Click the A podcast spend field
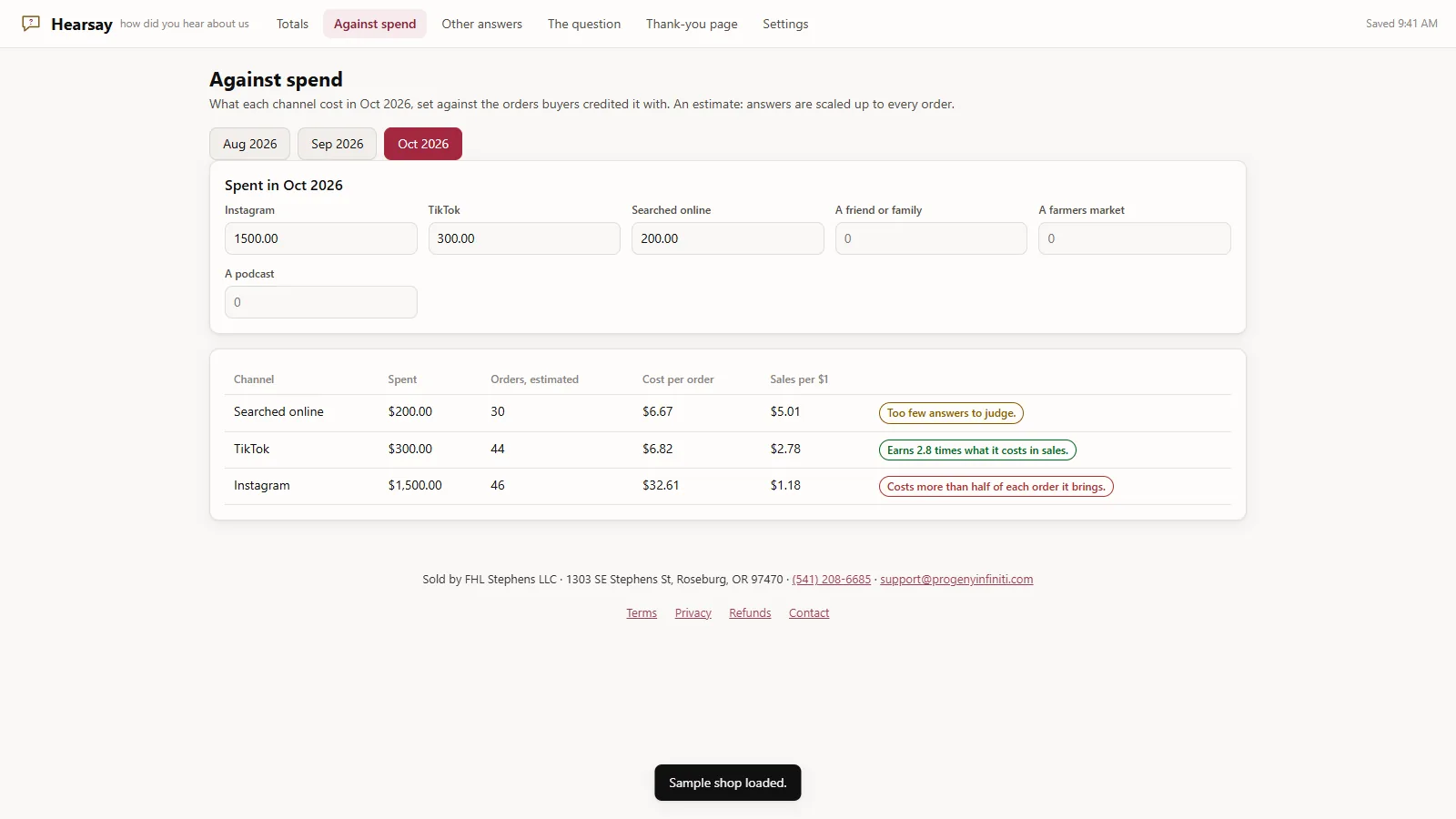The width and height of the screenshot is (1456, 819). [321, 302]
